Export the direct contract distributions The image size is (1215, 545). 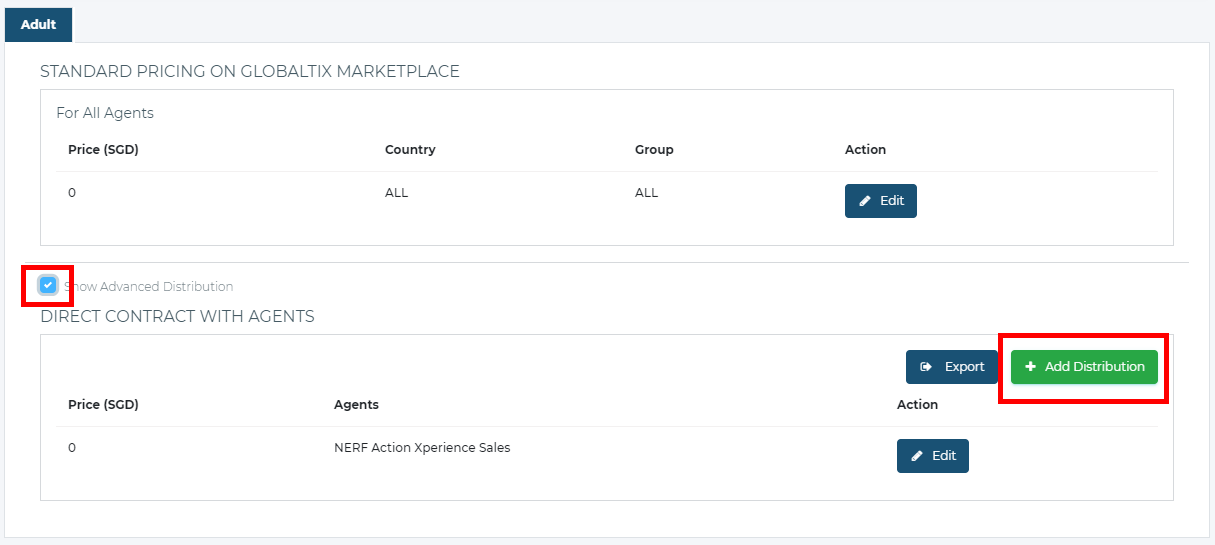[952, 367]
